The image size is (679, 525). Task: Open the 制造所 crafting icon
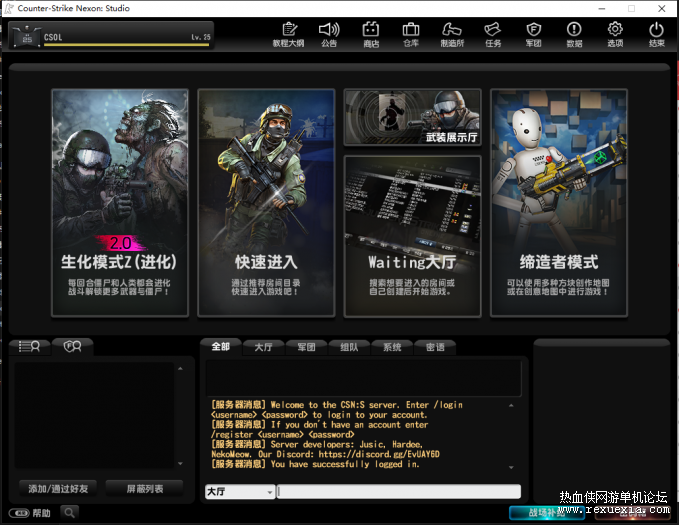(x=452, y=34)
